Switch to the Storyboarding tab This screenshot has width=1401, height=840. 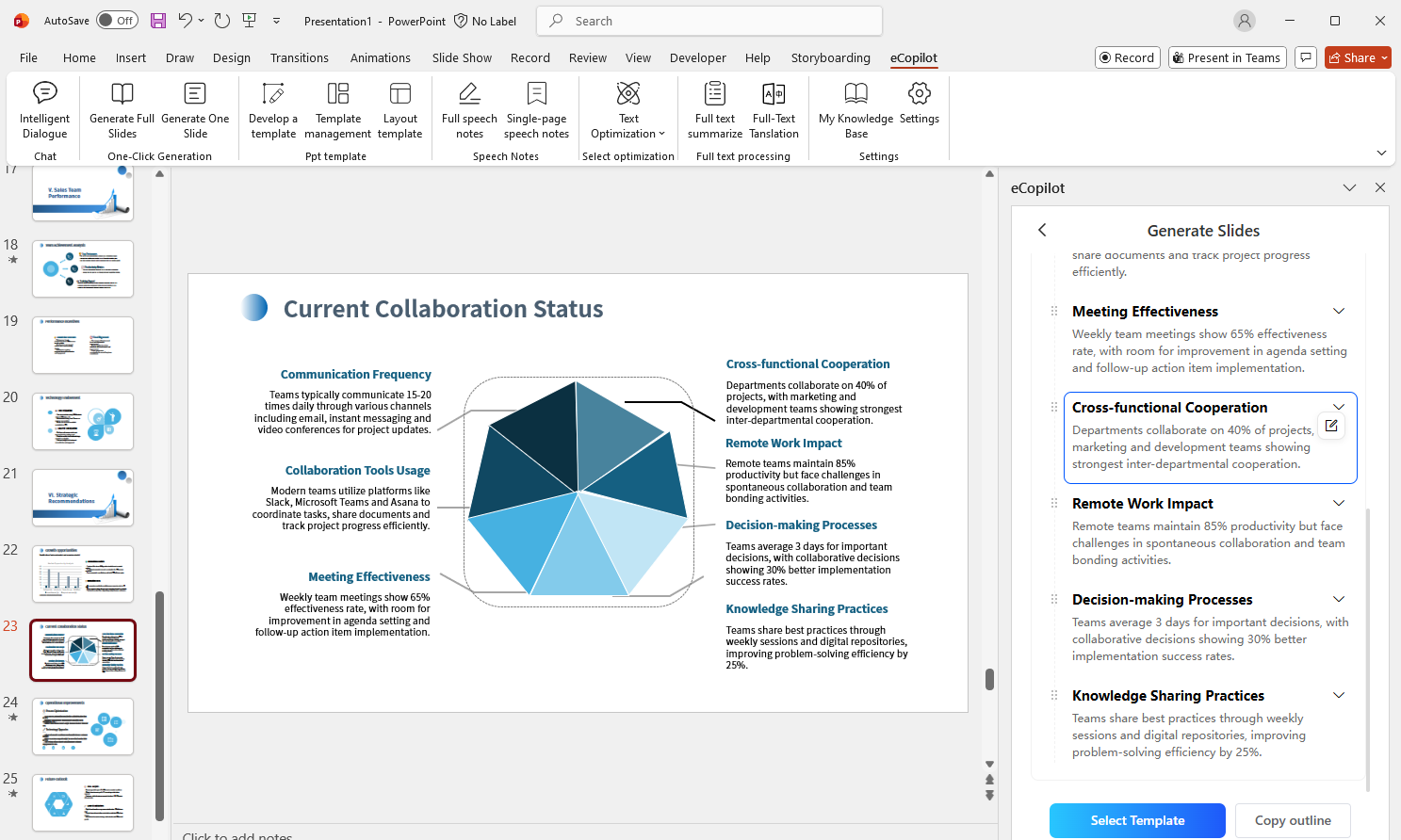[x=830, y=57]
